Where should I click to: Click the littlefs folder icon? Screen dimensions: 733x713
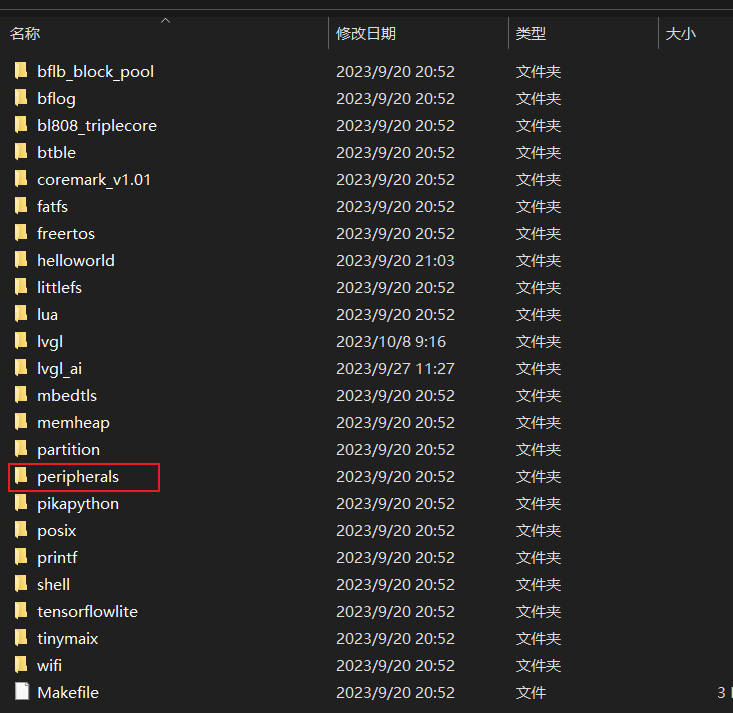point(21,288)
